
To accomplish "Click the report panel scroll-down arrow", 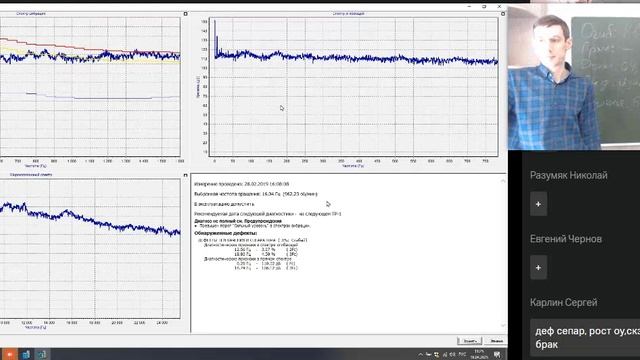I will pyautogui.click(x=503, y=326).
